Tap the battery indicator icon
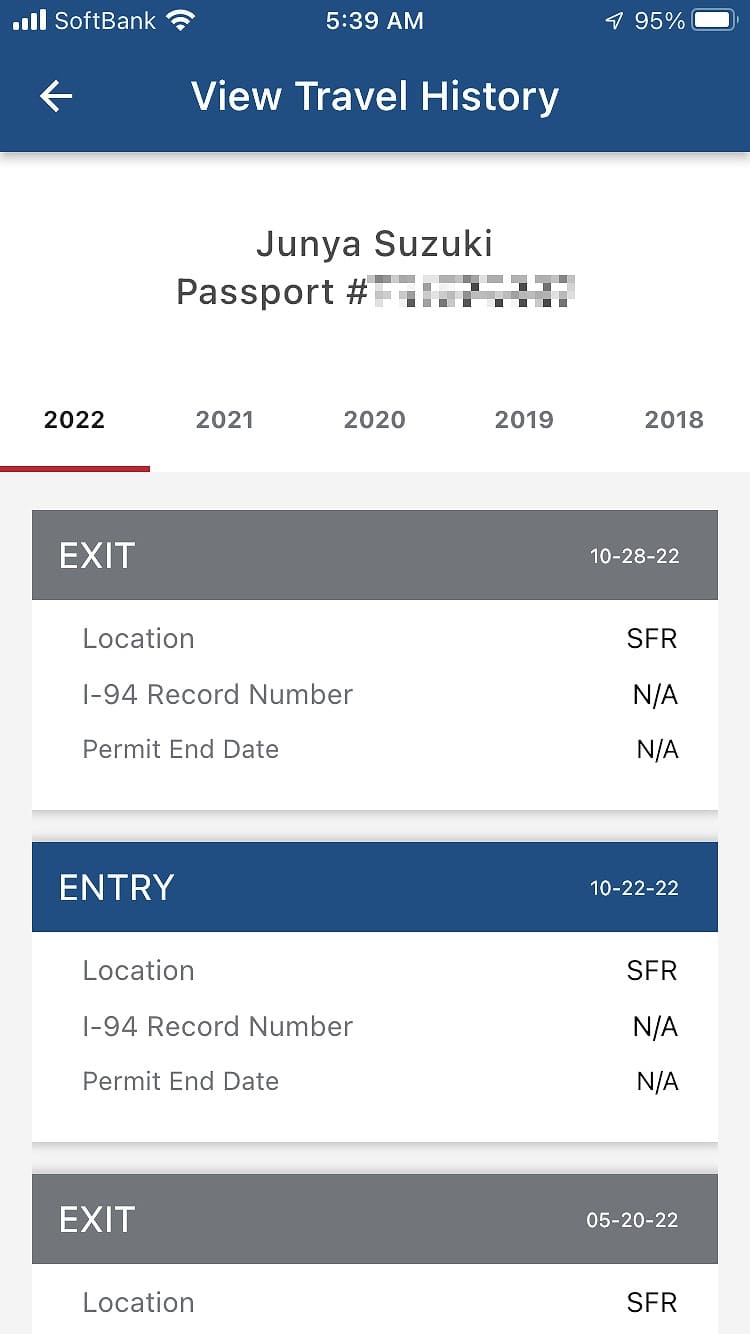The width and height of the screenshot is (750, 1334). [714, 21]
